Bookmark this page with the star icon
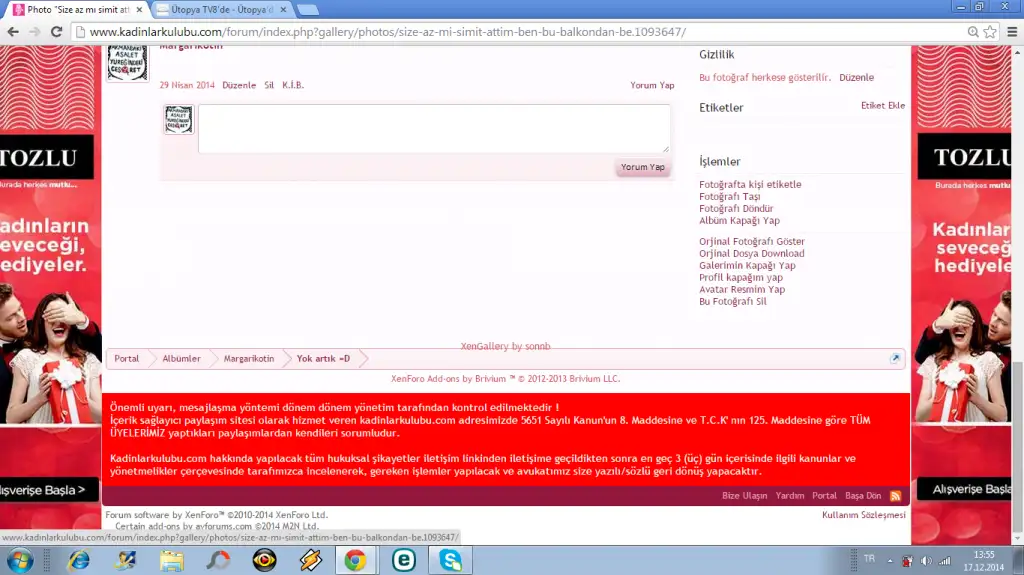Image resolution: width=1024 pixels, height=575 pixels. pyautogui.click(x=990, y=31)
